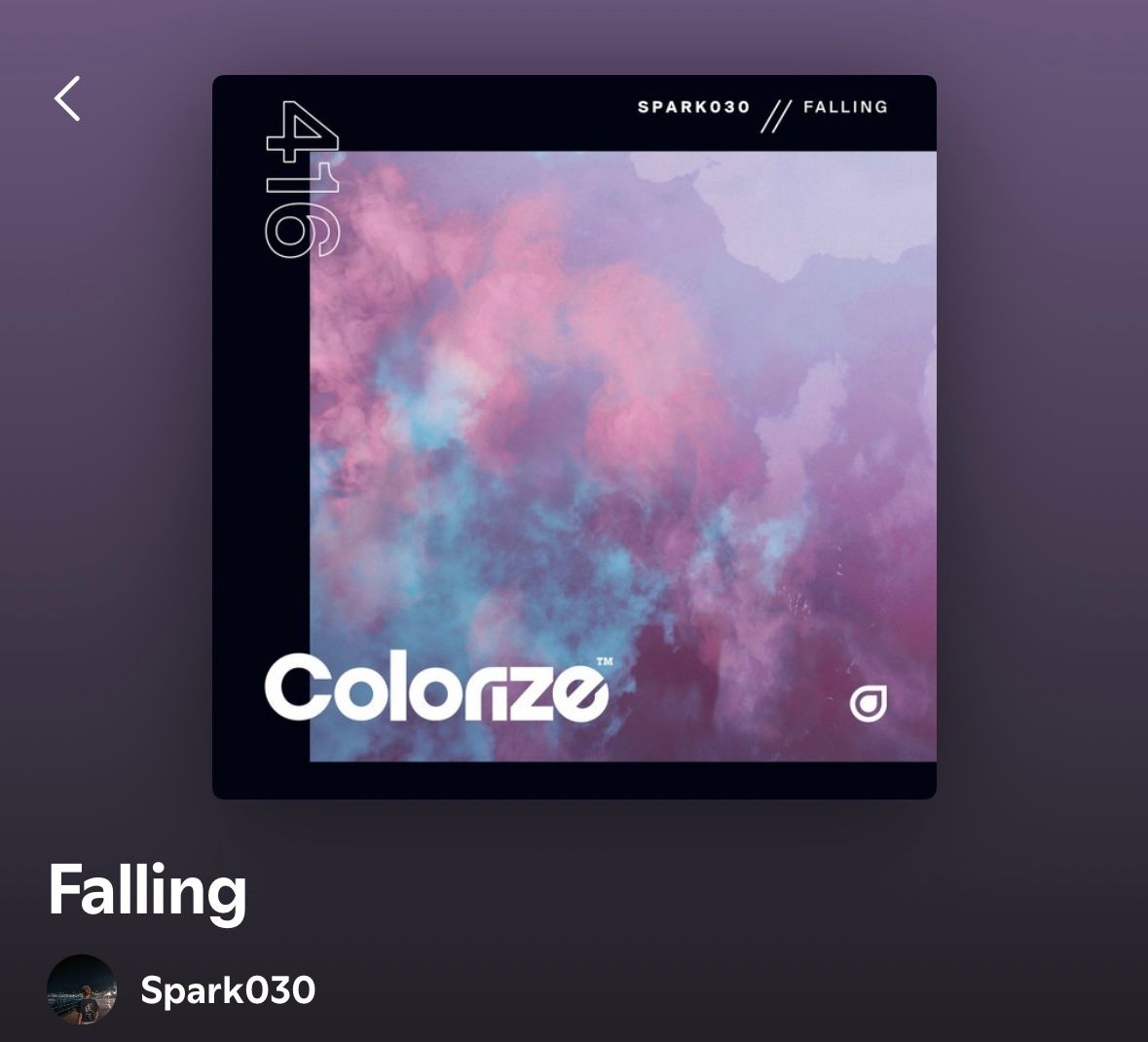Select the outlined 416 catalog number

click(302, 179)
